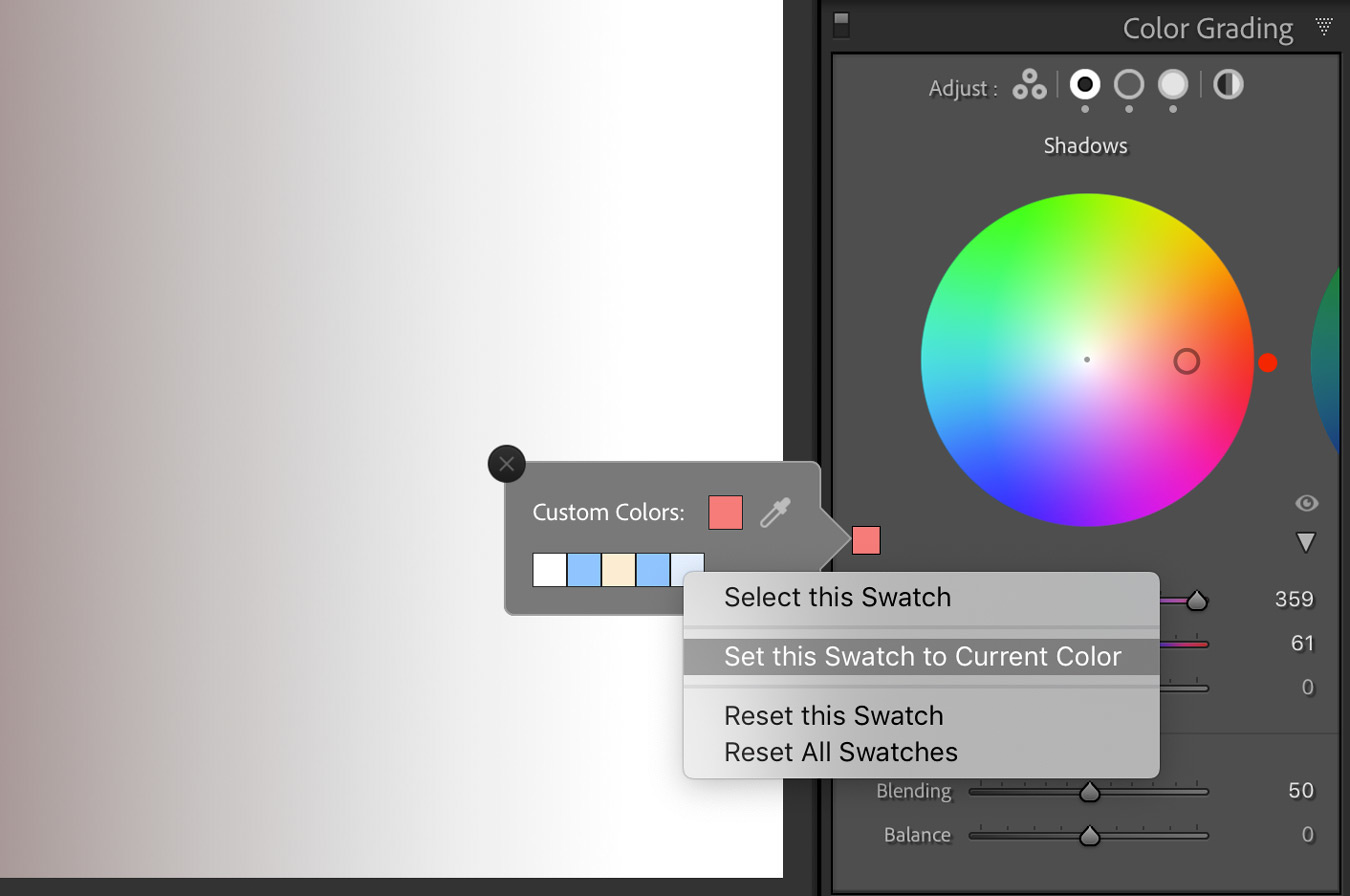The height and width of the screenshot is (896, 1350).
Task: Select the Highlights adjust icon
Action: [1173, 84]
